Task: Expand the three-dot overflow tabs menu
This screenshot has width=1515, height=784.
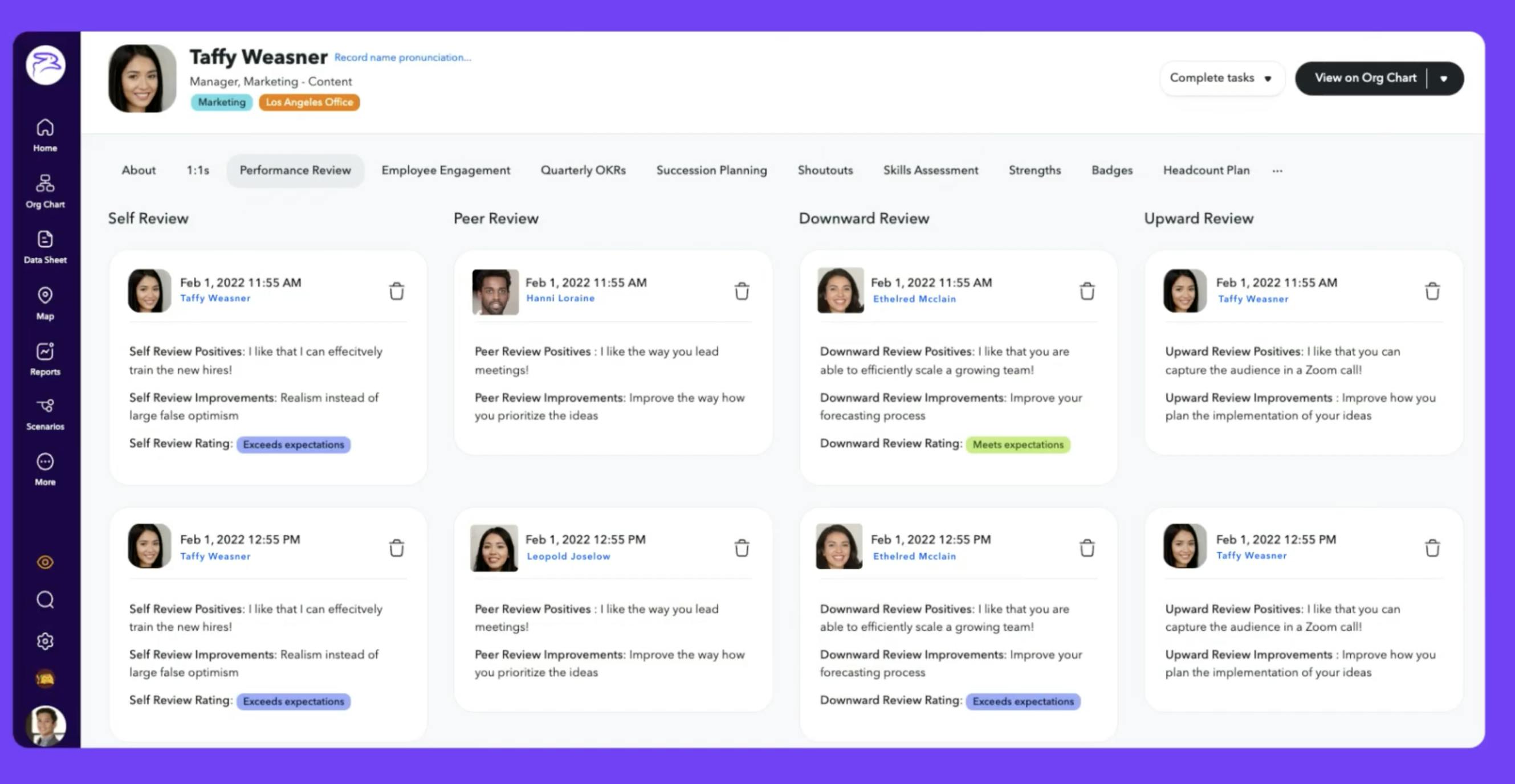Action: click(1277, 171)
